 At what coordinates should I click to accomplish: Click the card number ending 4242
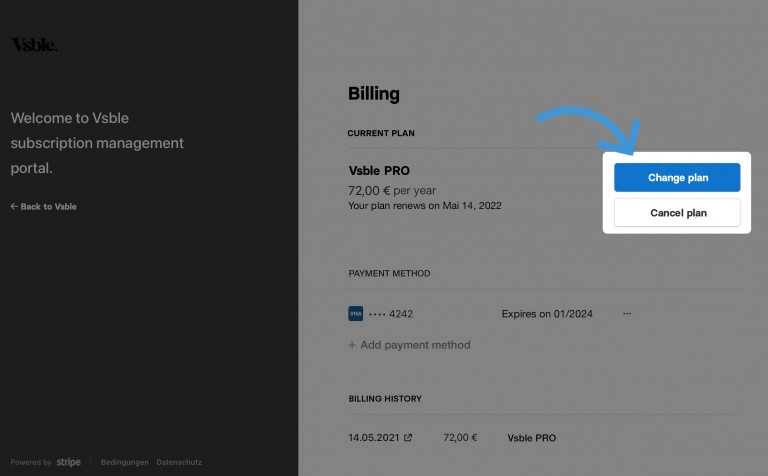tap(391, 314)
